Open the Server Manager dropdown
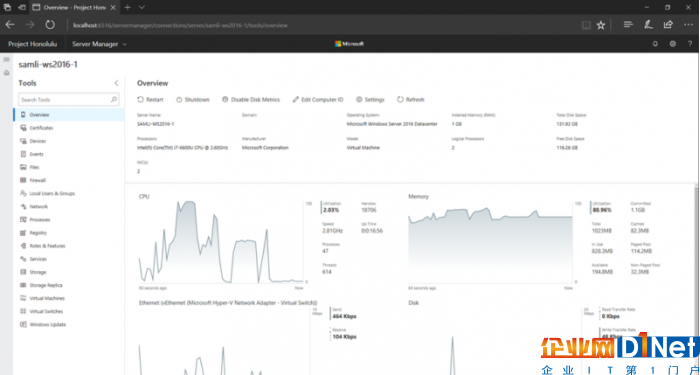Screen dimensions: 700x375 pyautogui.click(x=100, y=44)
